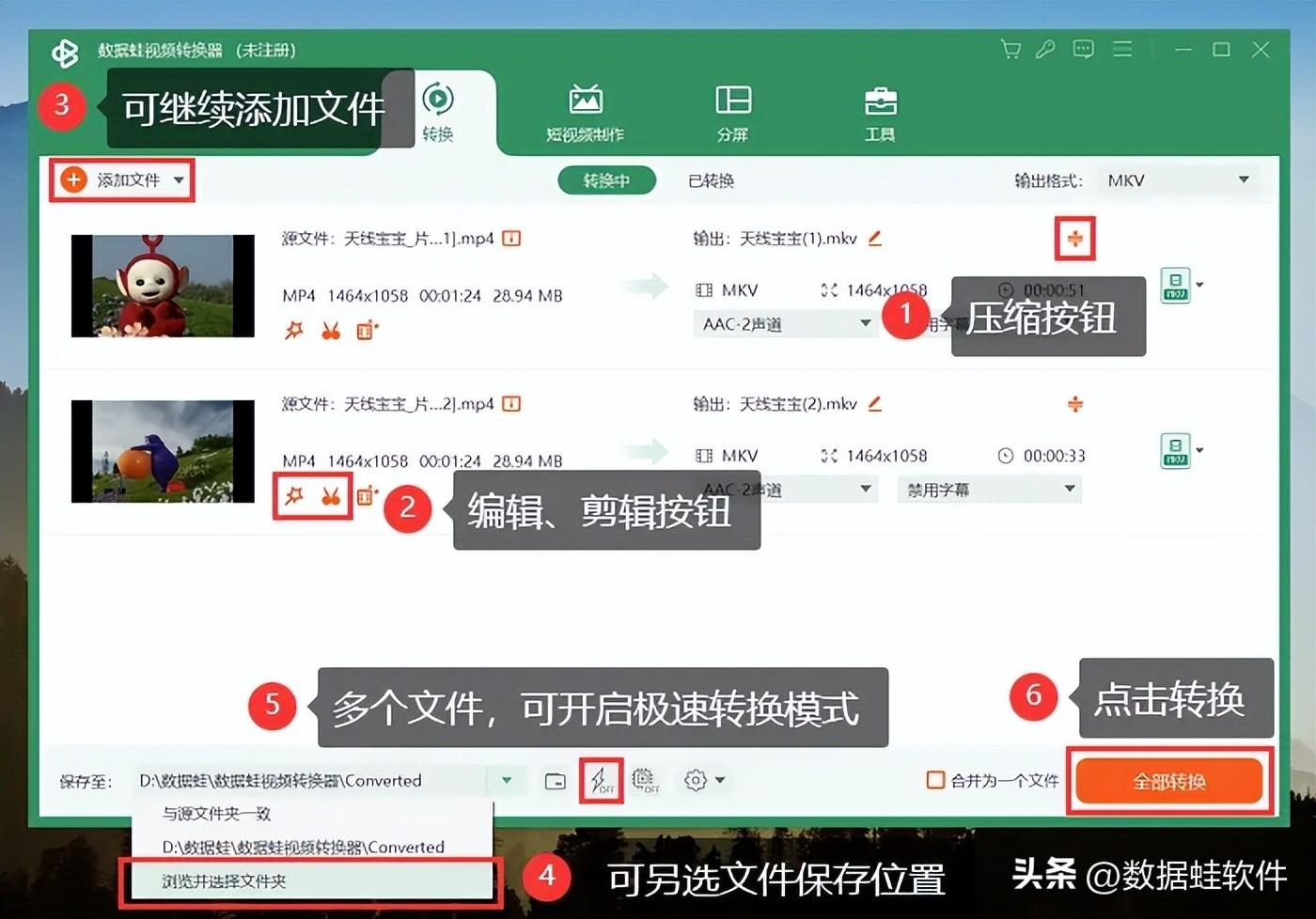1316x919 pixels.
Task: Select 与源文件夹一致 option
Action: pyautogui.click(x=312, y=814)
